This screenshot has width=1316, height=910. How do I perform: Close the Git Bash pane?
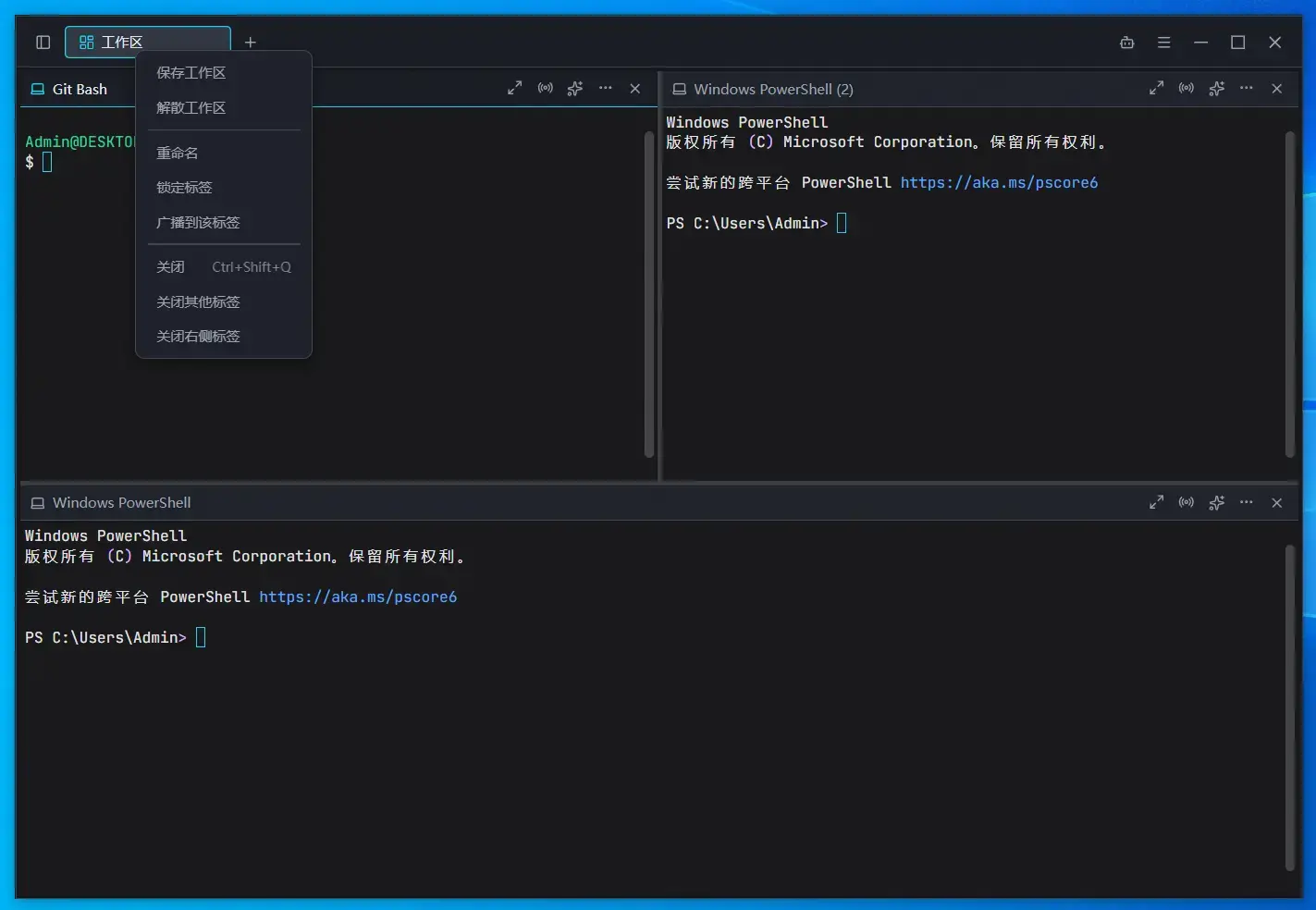634,89
